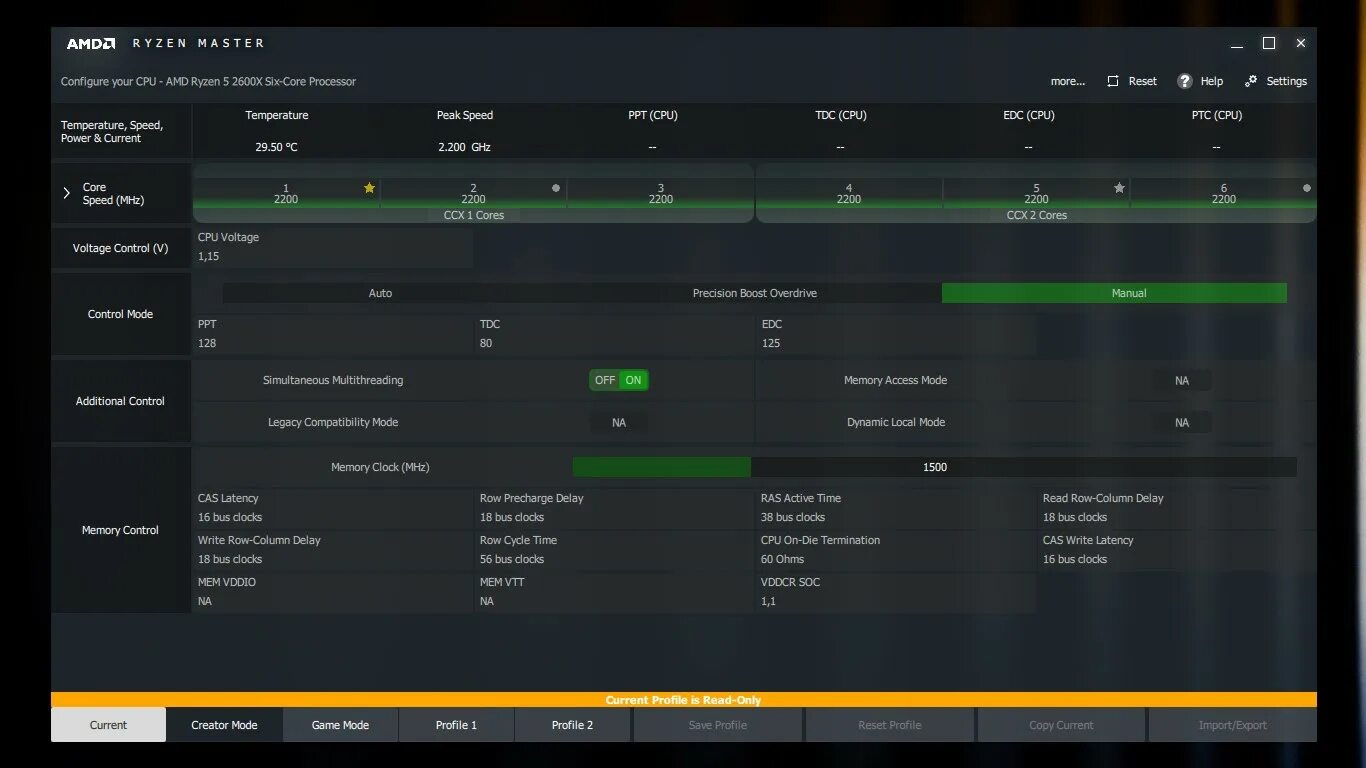
Task: Click the Current Profile is Read-Only banner
Action: tap(684, 700)
